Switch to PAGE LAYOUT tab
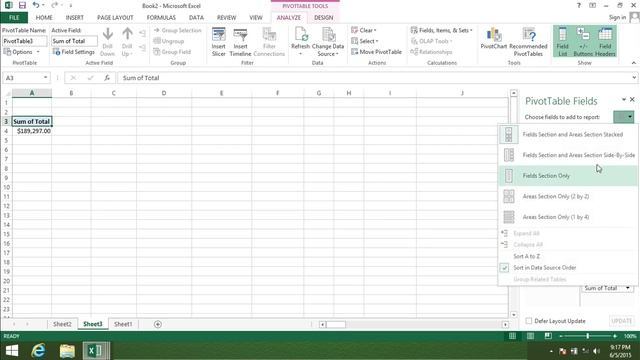 click(x=115, y=18)
